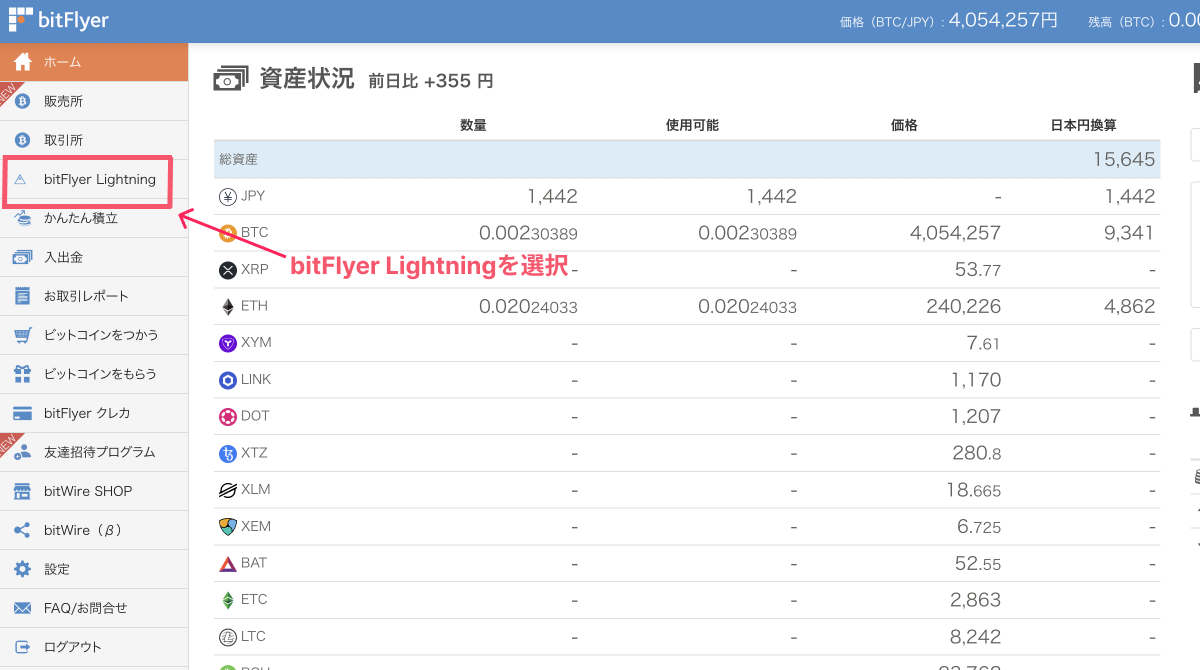
Task: Click the BTC/JPY price 4,054,257円 in header
Action: pos(1003,20)
